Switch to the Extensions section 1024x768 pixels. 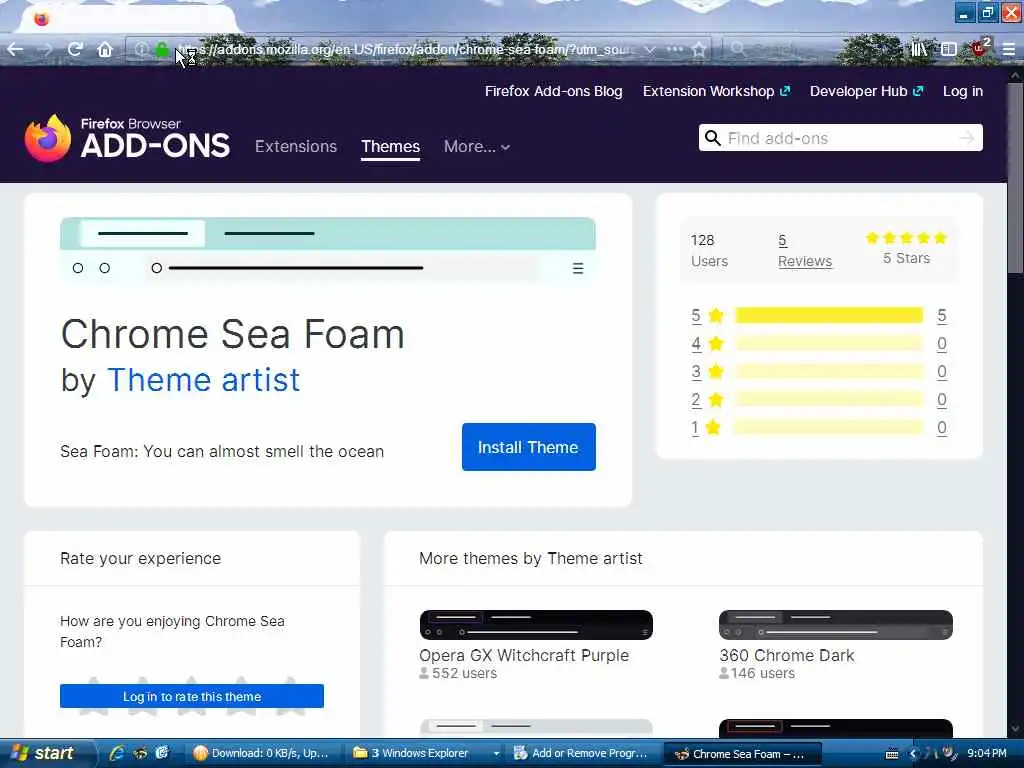click(x=296, y=146)
